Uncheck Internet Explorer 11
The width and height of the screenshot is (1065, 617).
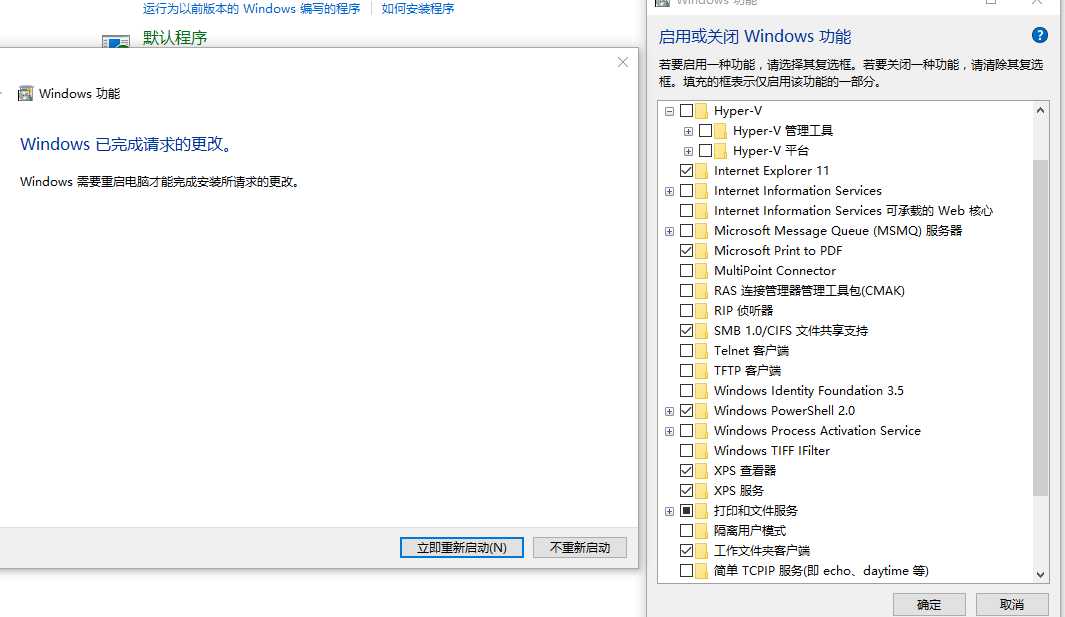pos(687,171)
